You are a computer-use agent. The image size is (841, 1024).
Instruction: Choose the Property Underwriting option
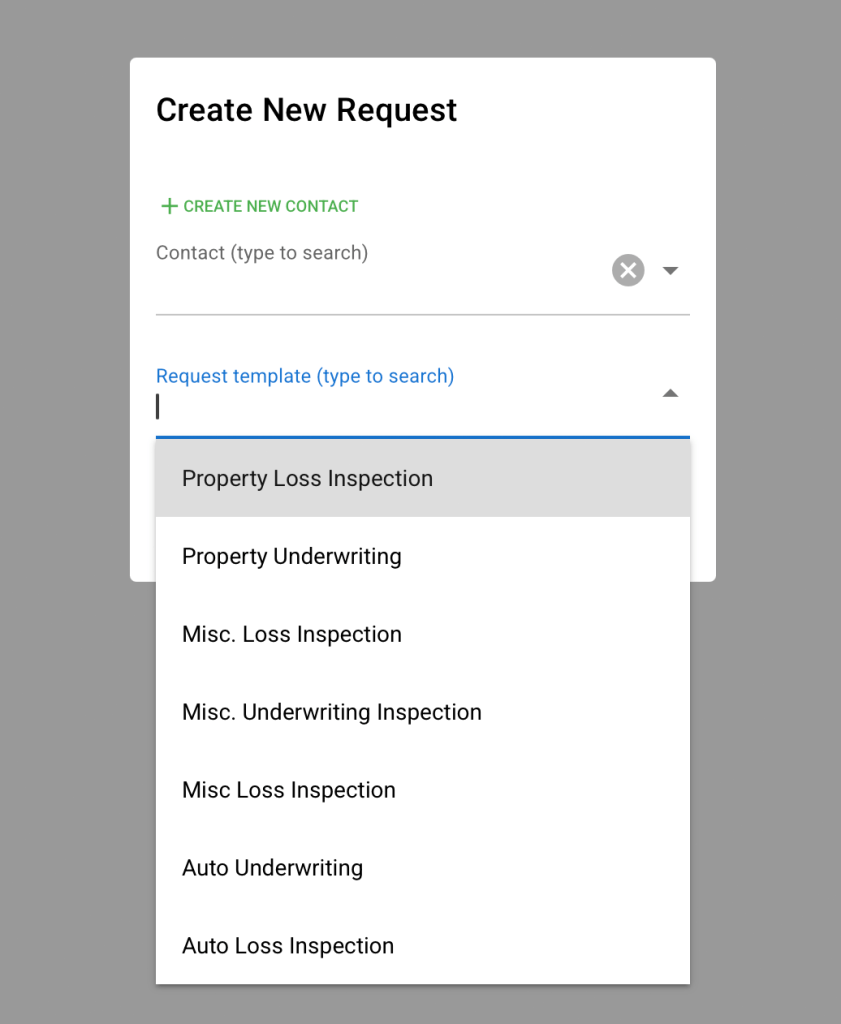click(x=292, y=557)
